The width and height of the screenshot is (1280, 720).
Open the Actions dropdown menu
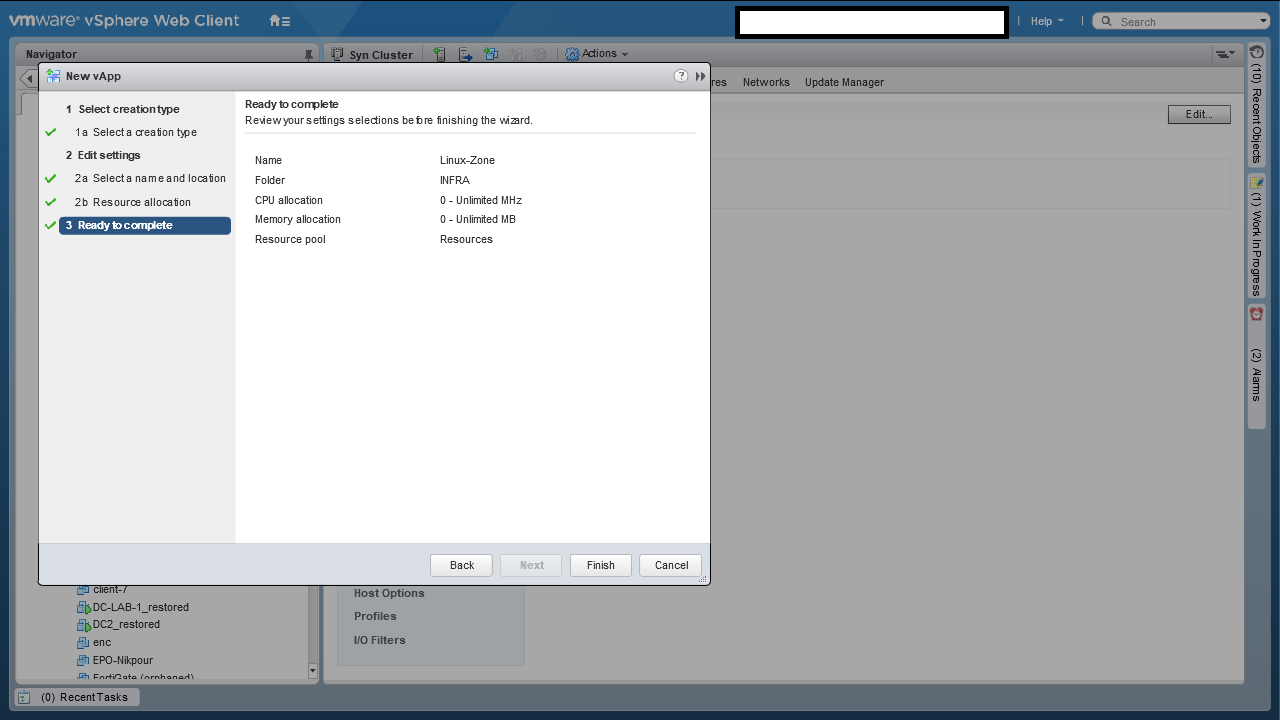598,54
